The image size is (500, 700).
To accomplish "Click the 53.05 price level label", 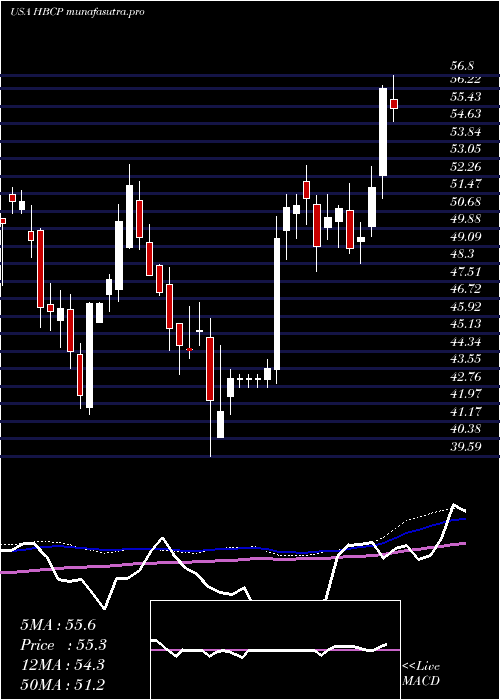I will click(x=465, y=150).
